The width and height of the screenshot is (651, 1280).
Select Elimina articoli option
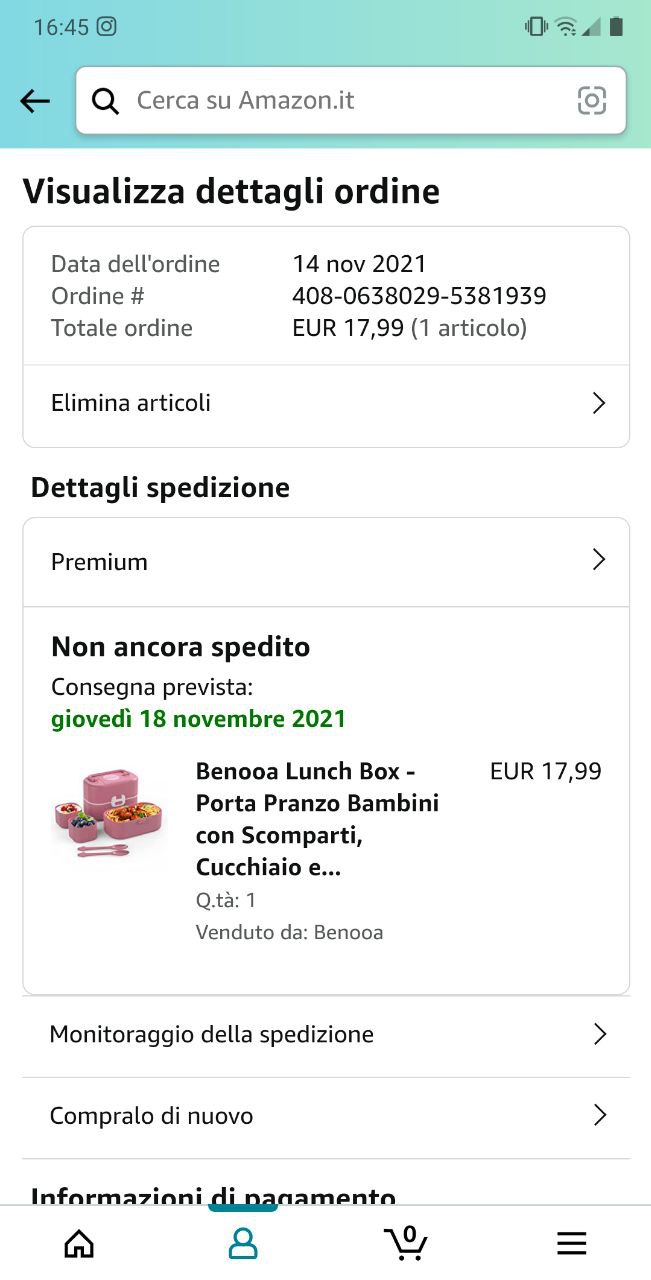pyautogui.click(x=131, y=403)
